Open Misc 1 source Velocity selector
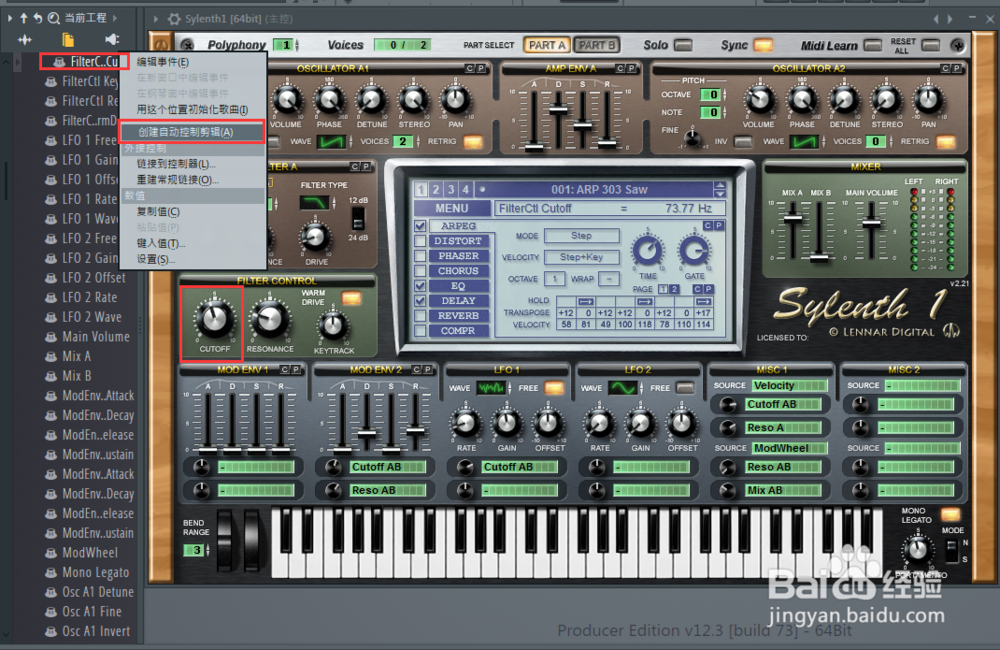This screenshot has width=1000, height=650. pos(790,385)
